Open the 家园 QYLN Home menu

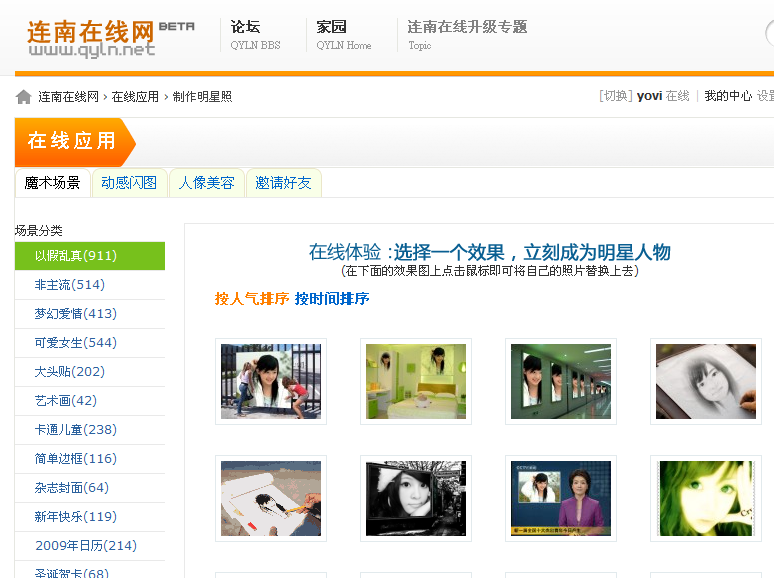click(344, 35)
